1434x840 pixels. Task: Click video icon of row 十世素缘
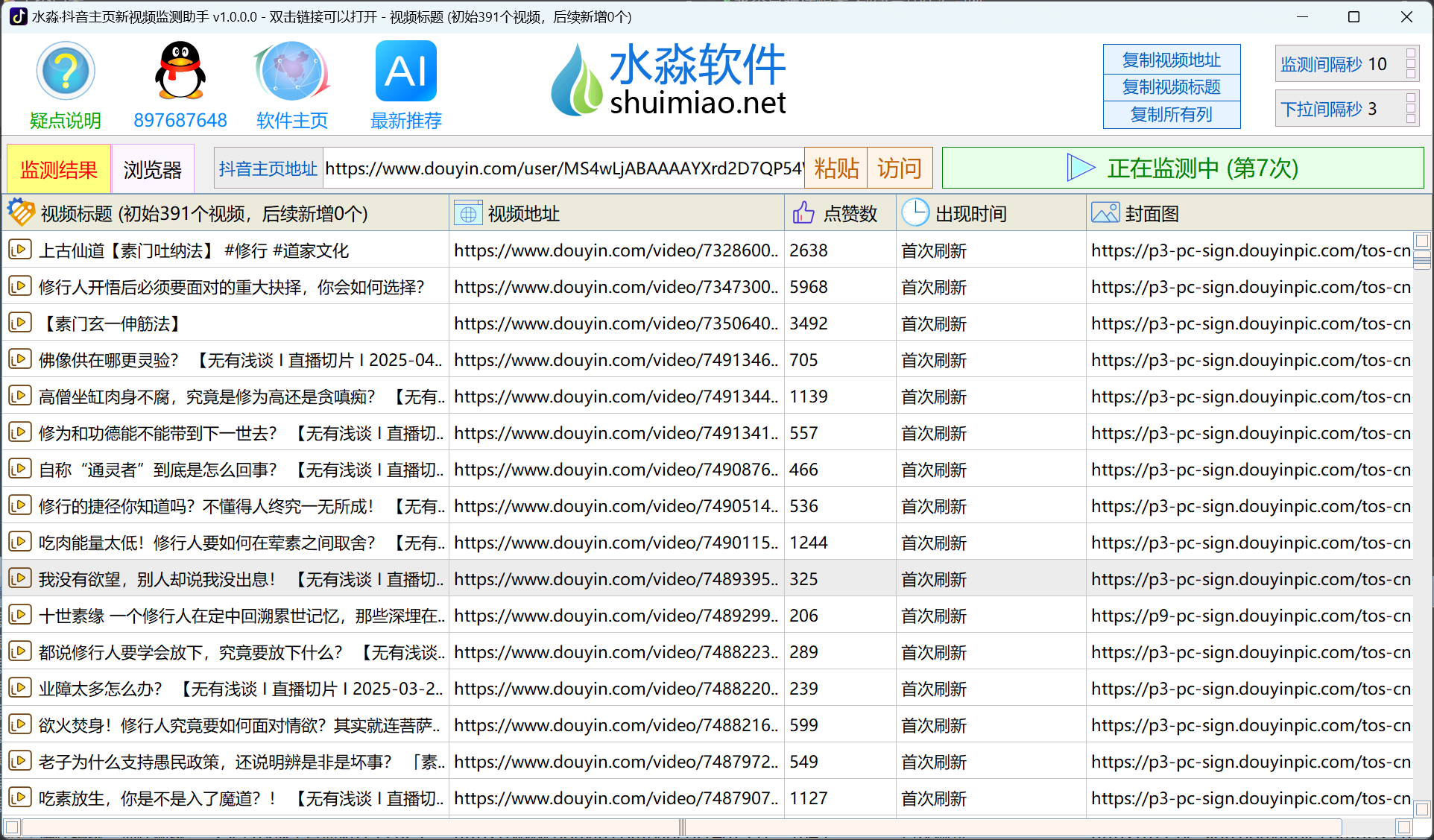point(20,615)
